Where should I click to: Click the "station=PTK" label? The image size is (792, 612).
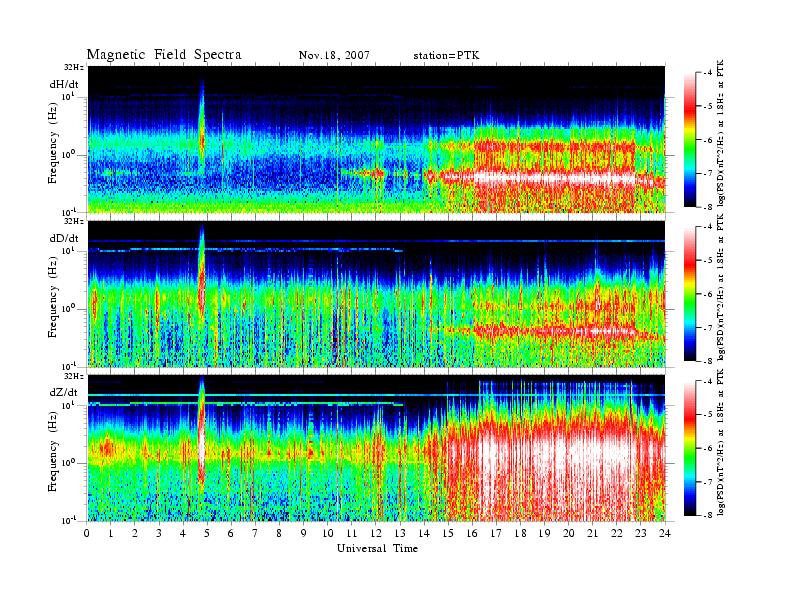(446, 55)
